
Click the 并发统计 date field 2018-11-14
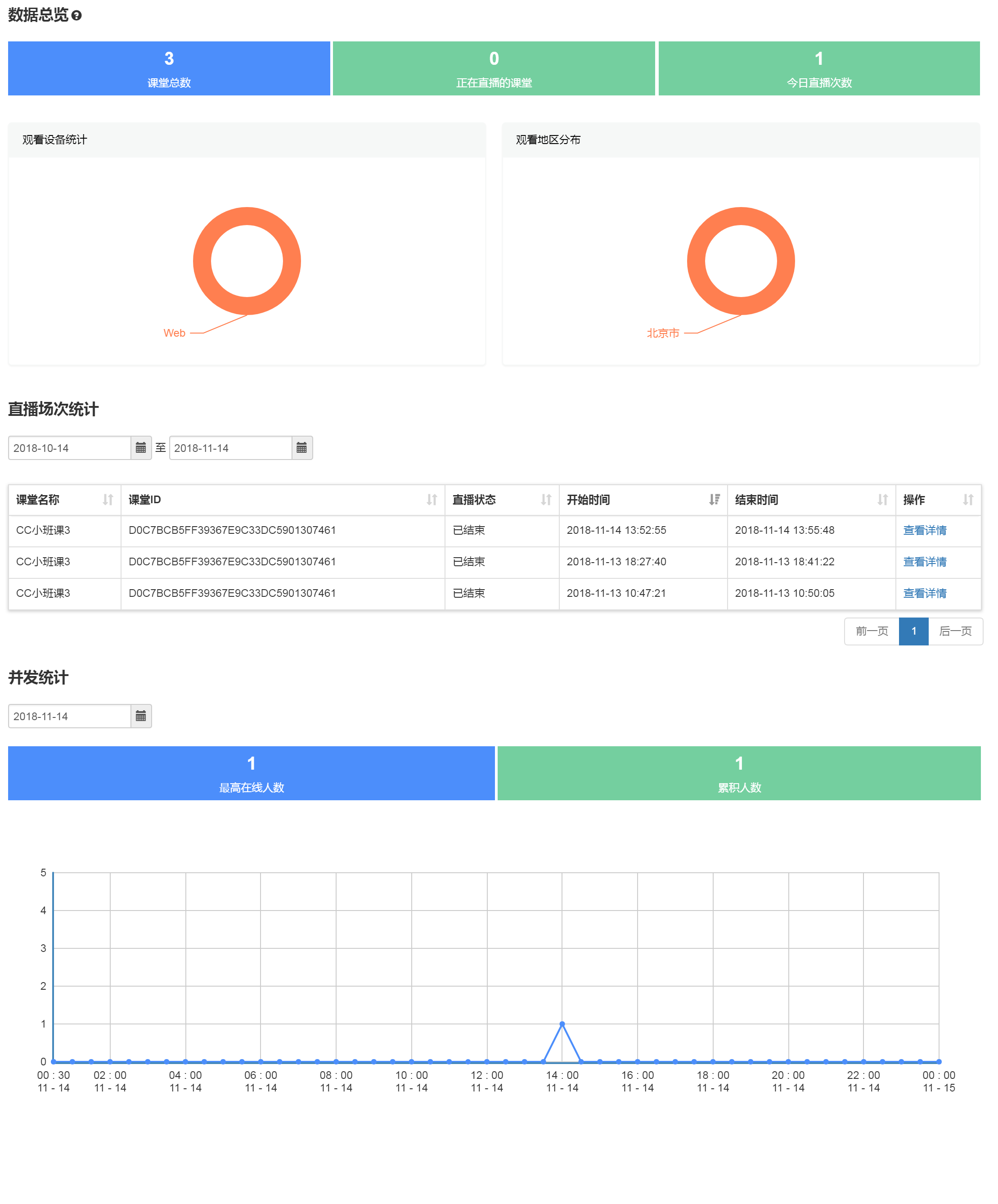click(x=69, y=716)
